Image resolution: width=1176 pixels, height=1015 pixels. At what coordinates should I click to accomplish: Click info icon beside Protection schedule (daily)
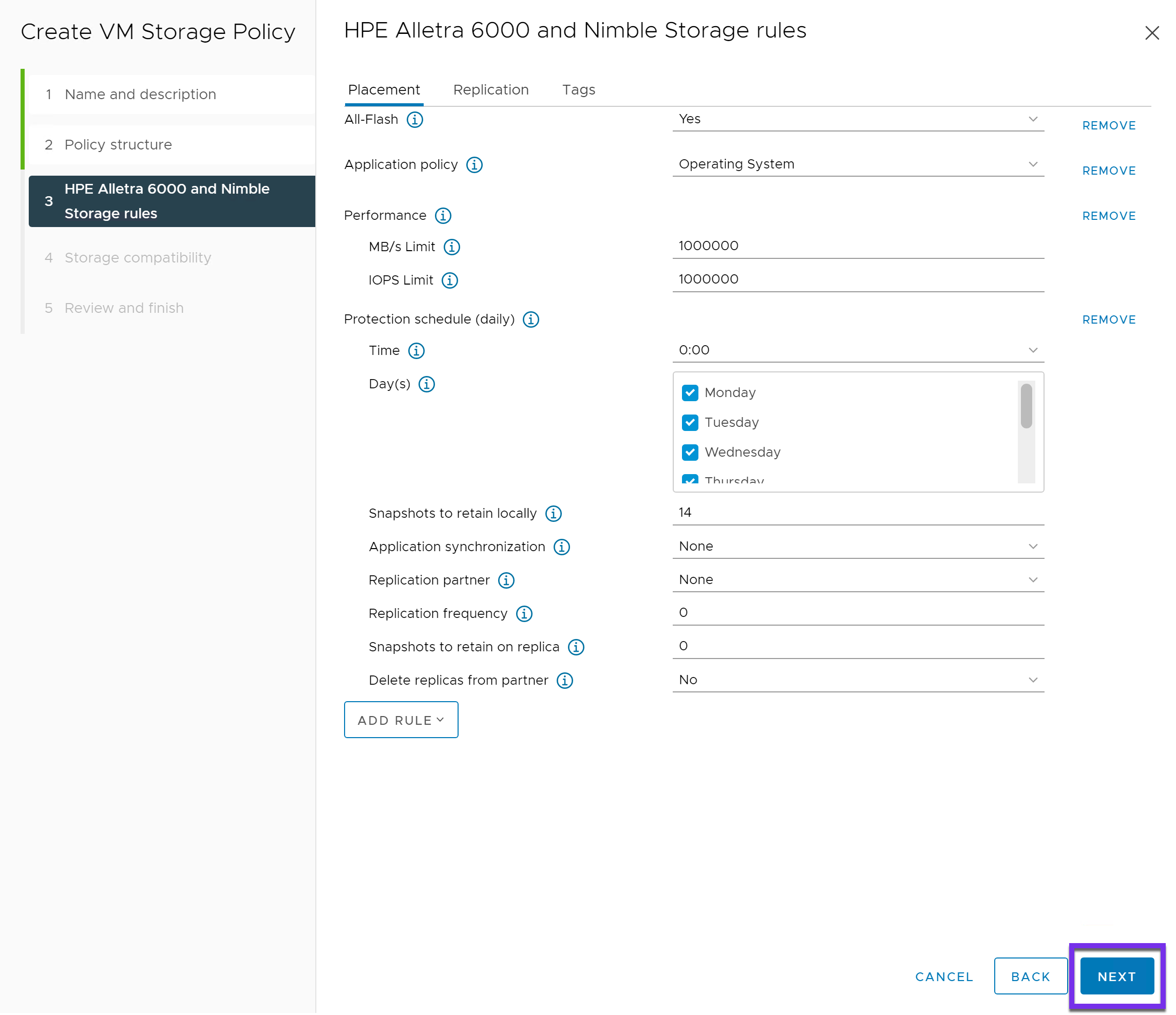[530, 319]
